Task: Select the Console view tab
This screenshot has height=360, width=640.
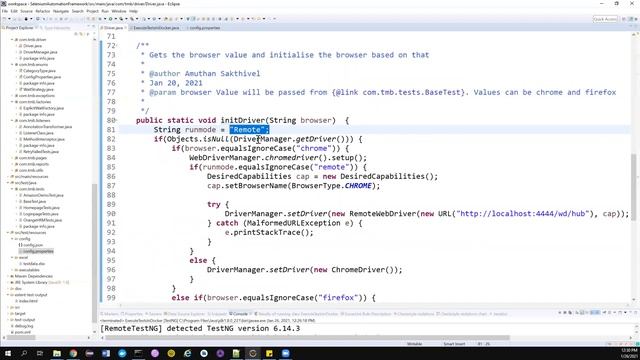Action: [240, 314]
